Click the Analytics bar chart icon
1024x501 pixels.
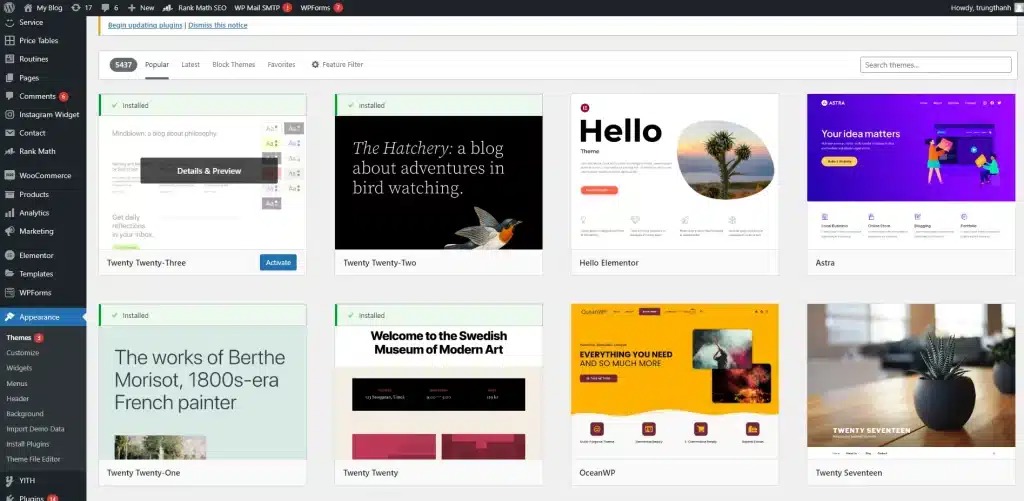(x=9, y=212)
